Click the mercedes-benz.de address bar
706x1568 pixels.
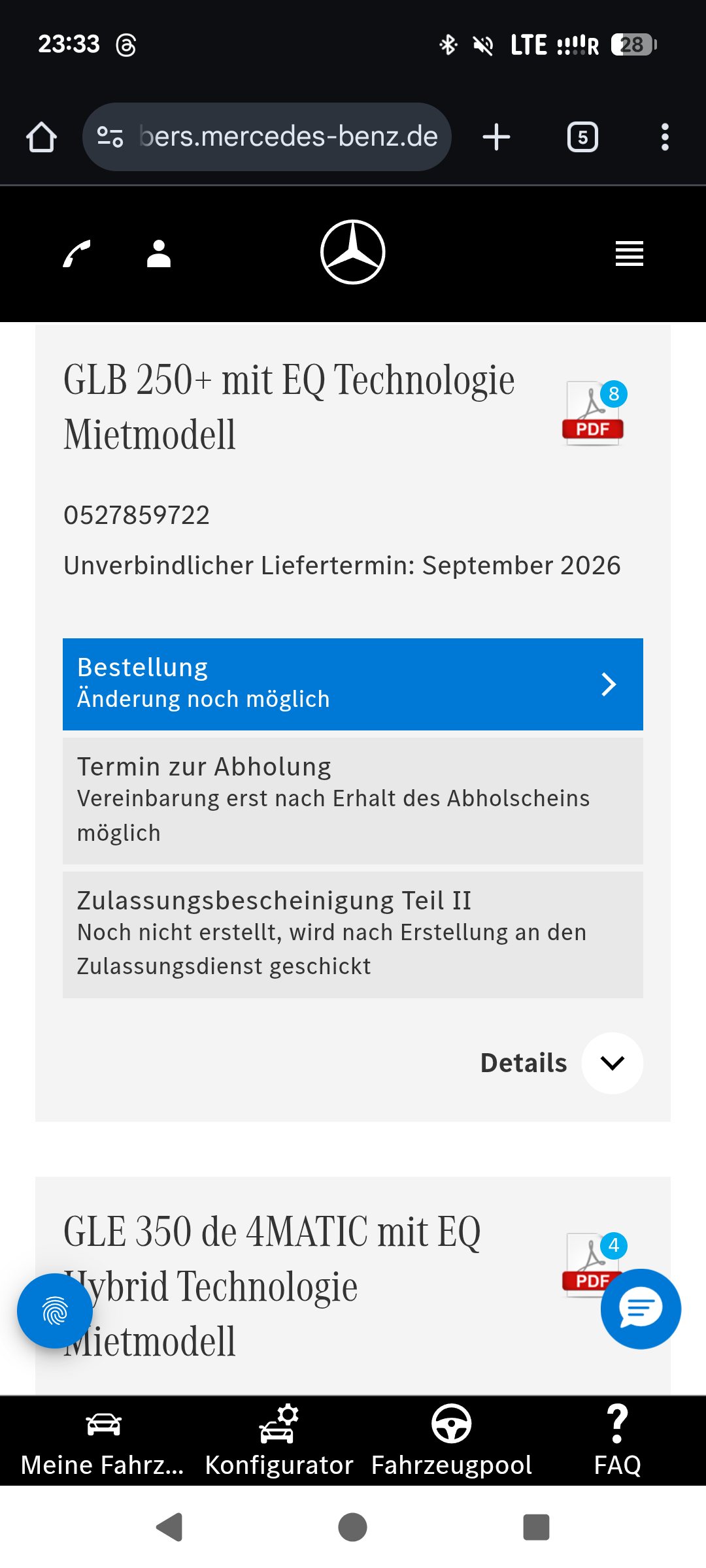click(x=267, y=137)
